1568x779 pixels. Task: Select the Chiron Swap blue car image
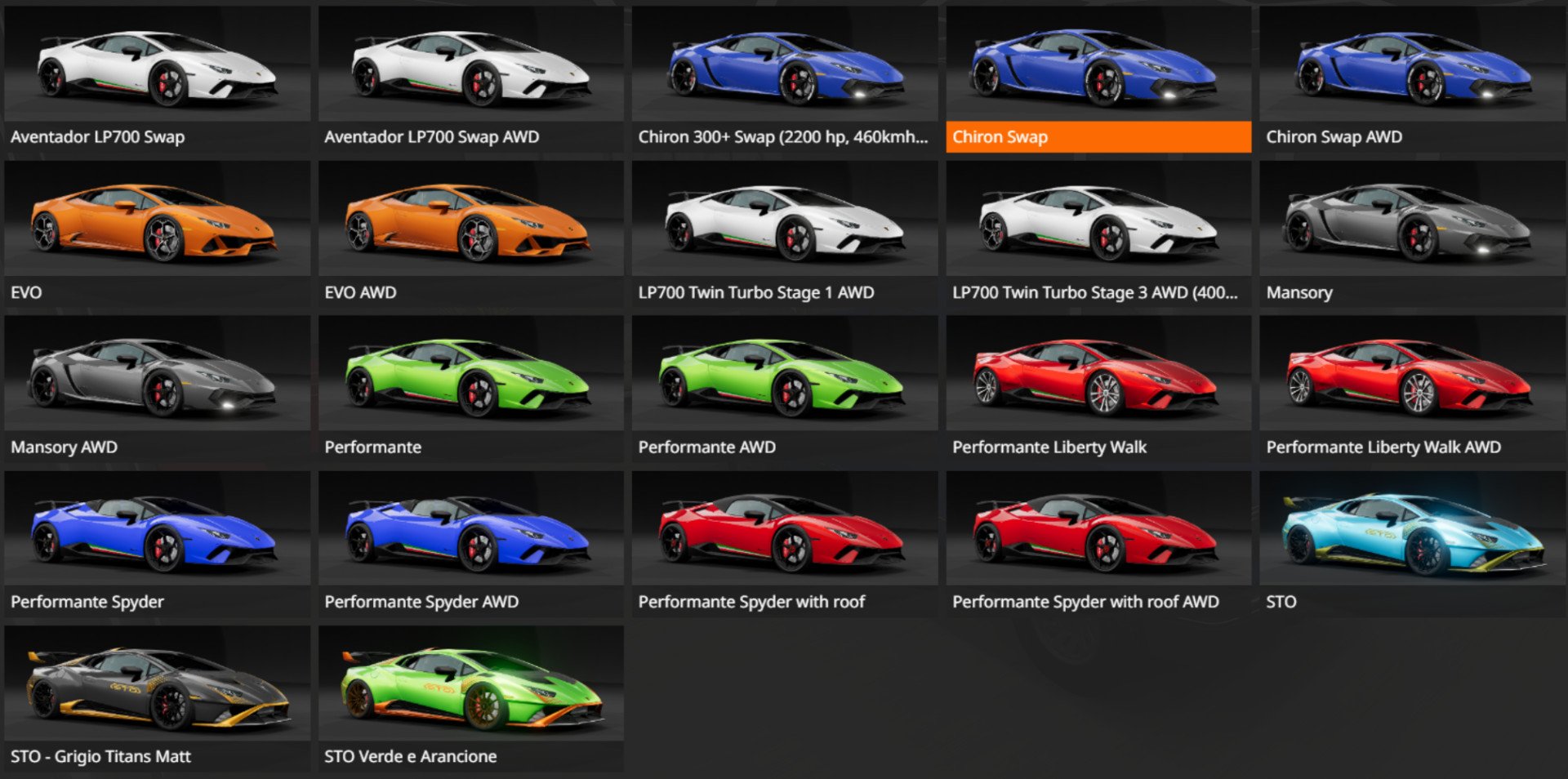(x=1098, y=64)
